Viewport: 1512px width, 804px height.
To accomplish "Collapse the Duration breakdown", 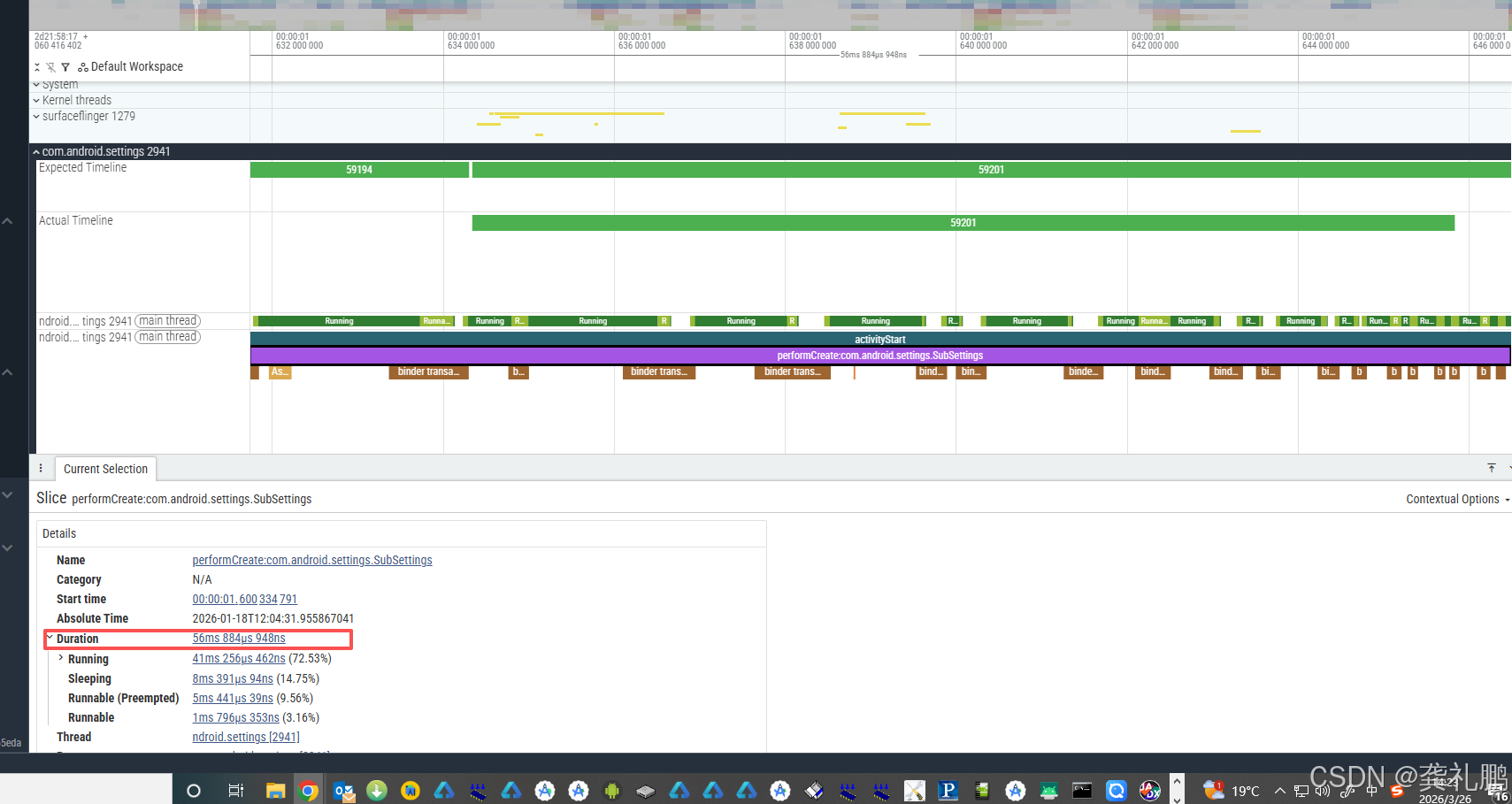I will pyautogui.click(x=50, y=638).
